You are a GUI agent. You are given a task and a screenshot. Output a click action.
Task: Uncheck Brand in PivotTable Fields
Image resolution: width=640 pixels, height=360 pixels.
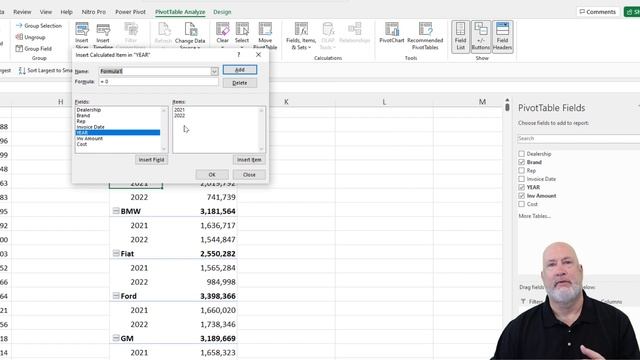522,162
